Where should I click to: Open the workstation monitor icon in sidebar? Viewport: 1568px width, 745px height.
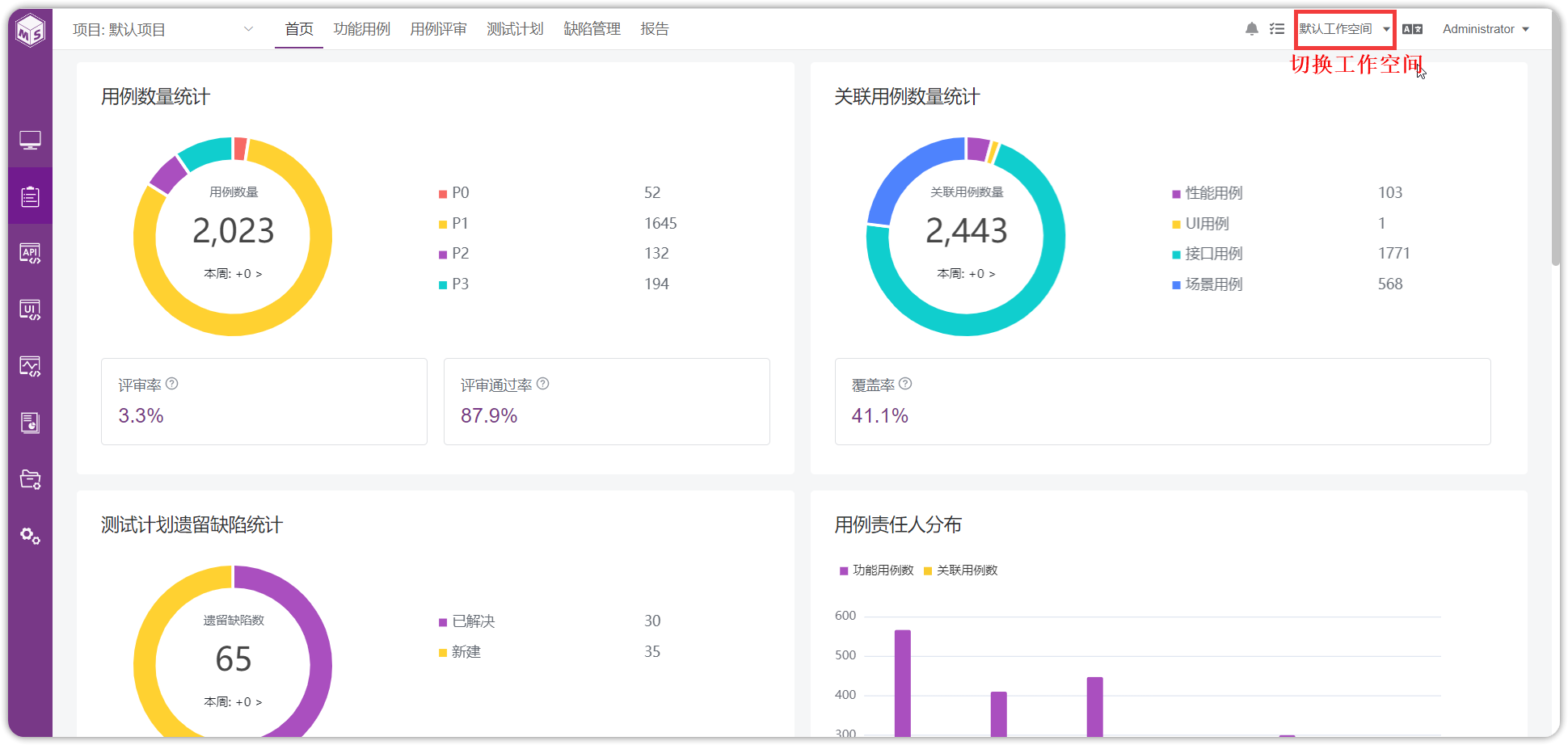30,141
